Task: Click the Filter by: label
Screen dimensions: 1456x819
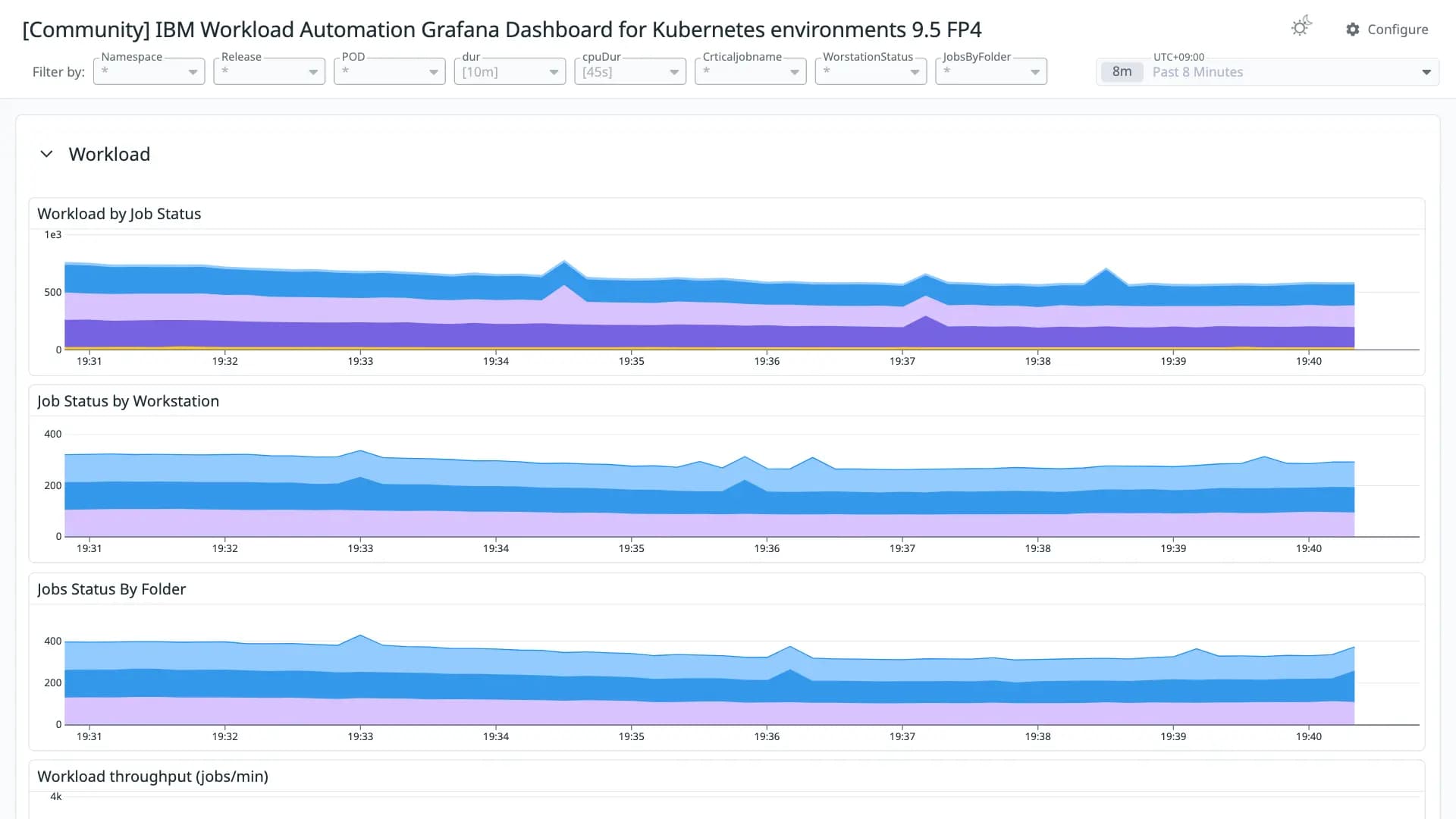Action: 58,72
